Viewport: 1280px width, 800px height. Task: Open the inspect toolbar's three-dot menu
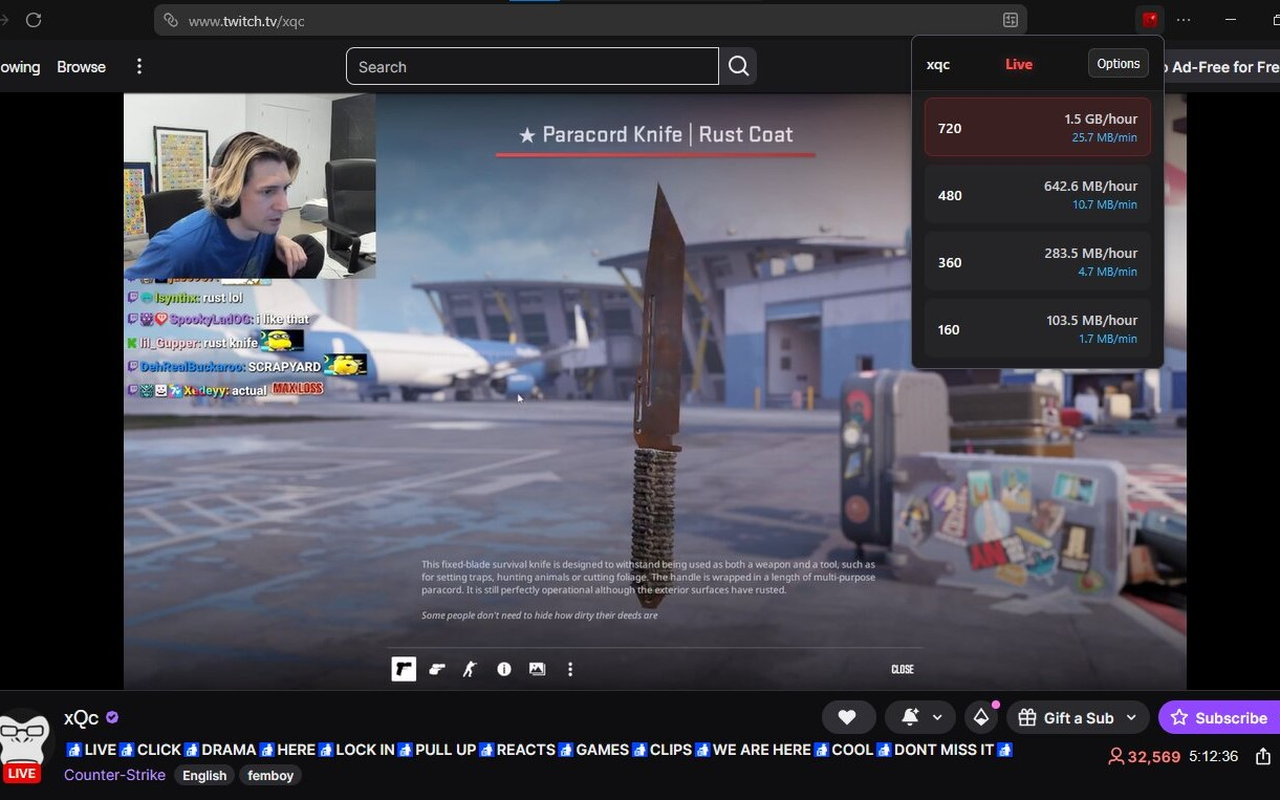570,669
